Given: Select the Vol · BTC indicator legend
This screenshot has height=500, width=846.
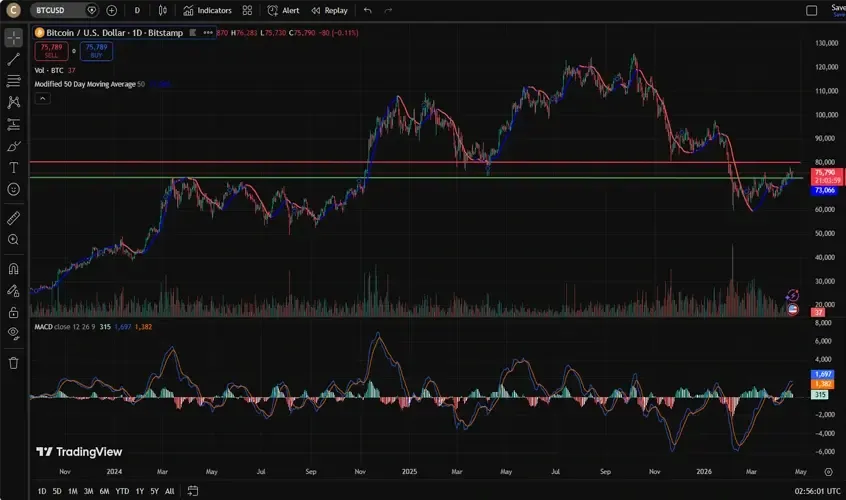Looking at the screenshot, I should pos(49,71).
